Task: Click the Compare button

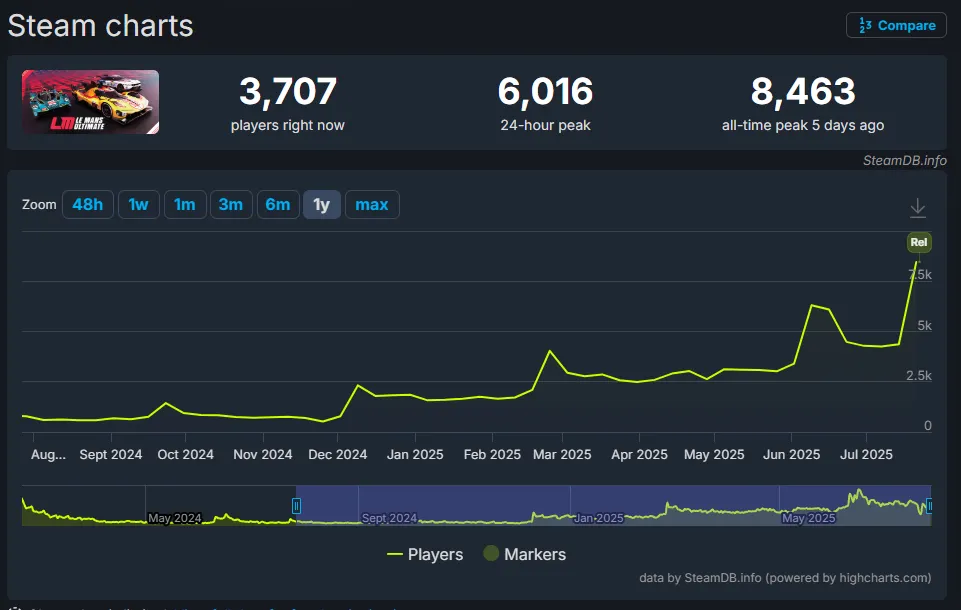Action: point(896,26)
